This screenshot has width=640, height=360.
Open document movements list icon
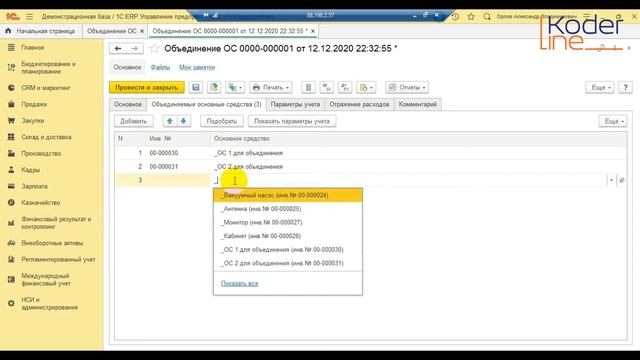[309, 87]
